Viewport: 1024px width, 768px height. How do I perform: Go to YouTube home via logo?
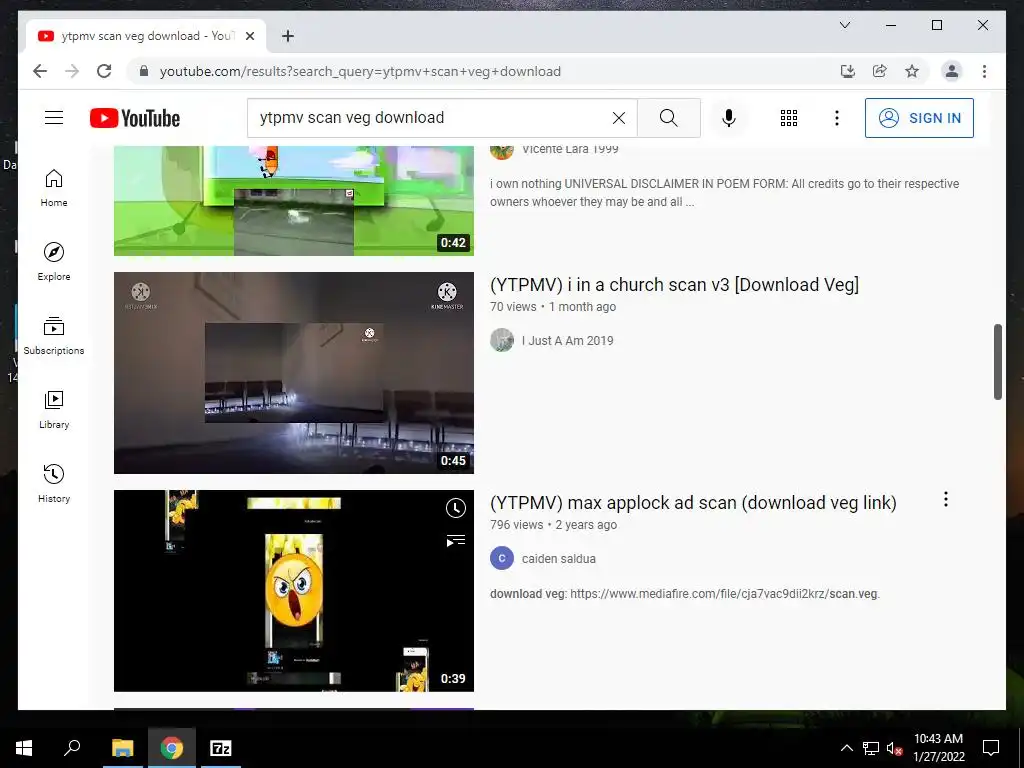[135, 118]
